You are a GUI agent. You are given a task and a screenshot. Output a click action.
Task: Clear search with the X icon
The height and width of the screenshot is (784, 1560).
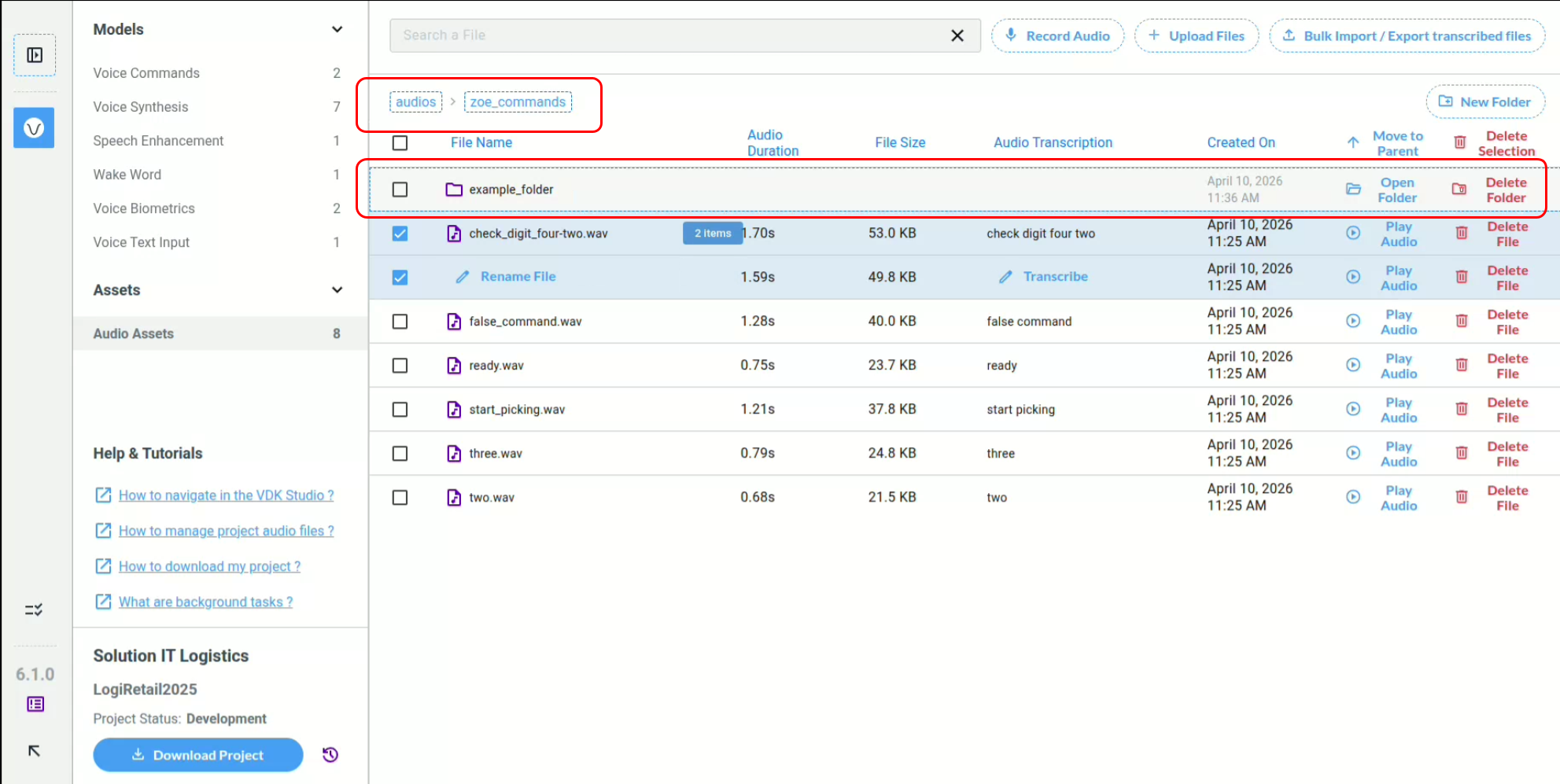[957, 35]
